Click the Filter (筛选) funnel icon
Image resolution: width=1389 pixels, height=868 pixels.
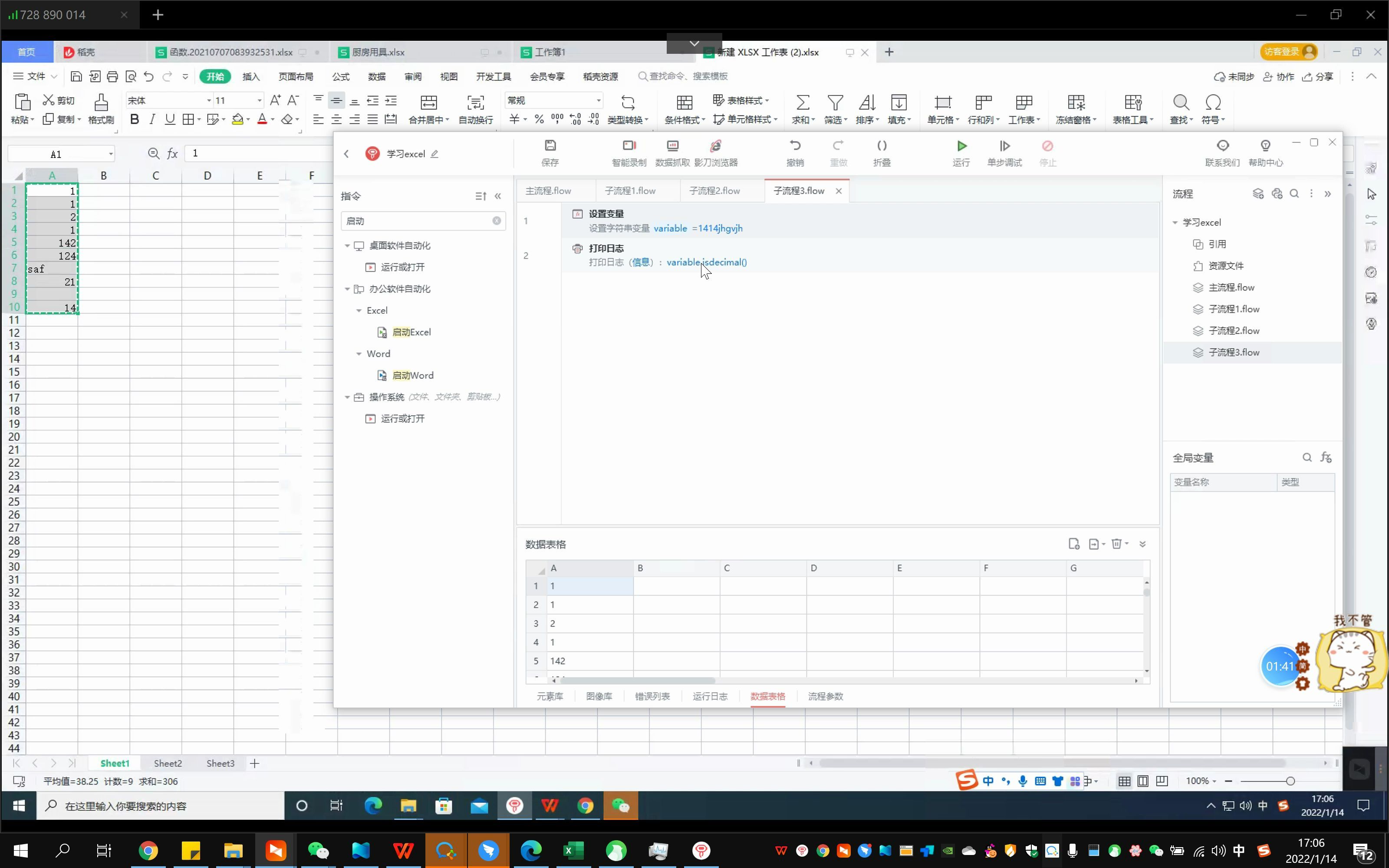click(835, 103)
